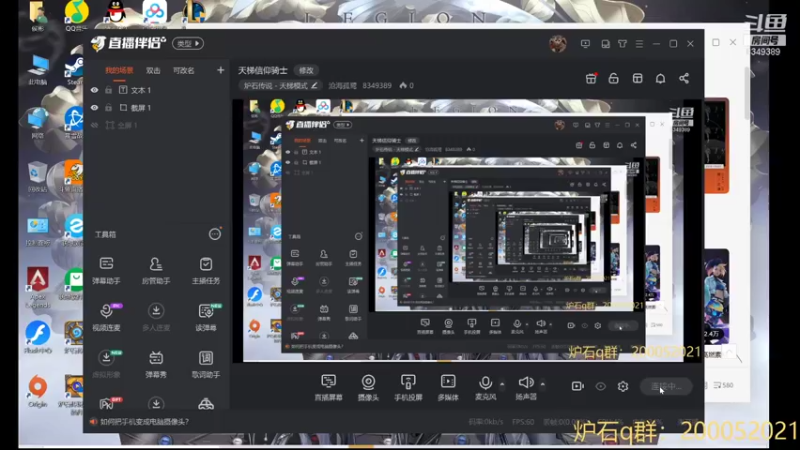Switch to the 双击 scene tab

tap(153, 70)
